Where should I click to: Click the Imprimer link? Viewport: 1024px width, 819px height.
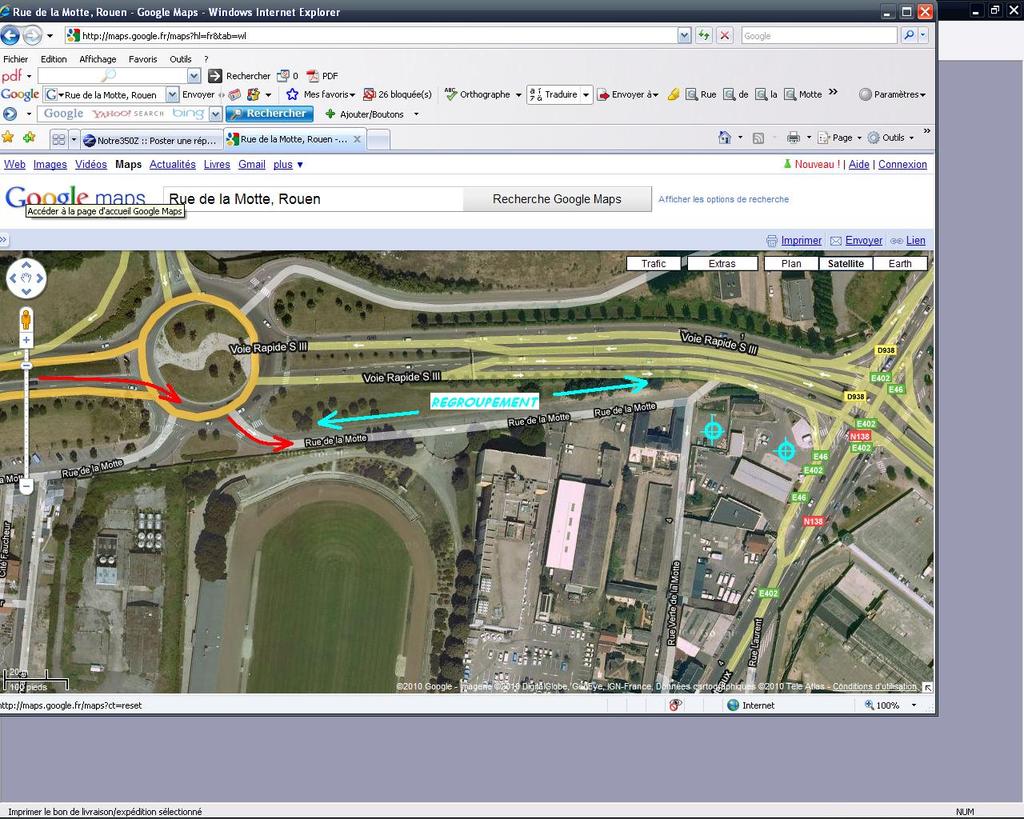click(801, 241)
